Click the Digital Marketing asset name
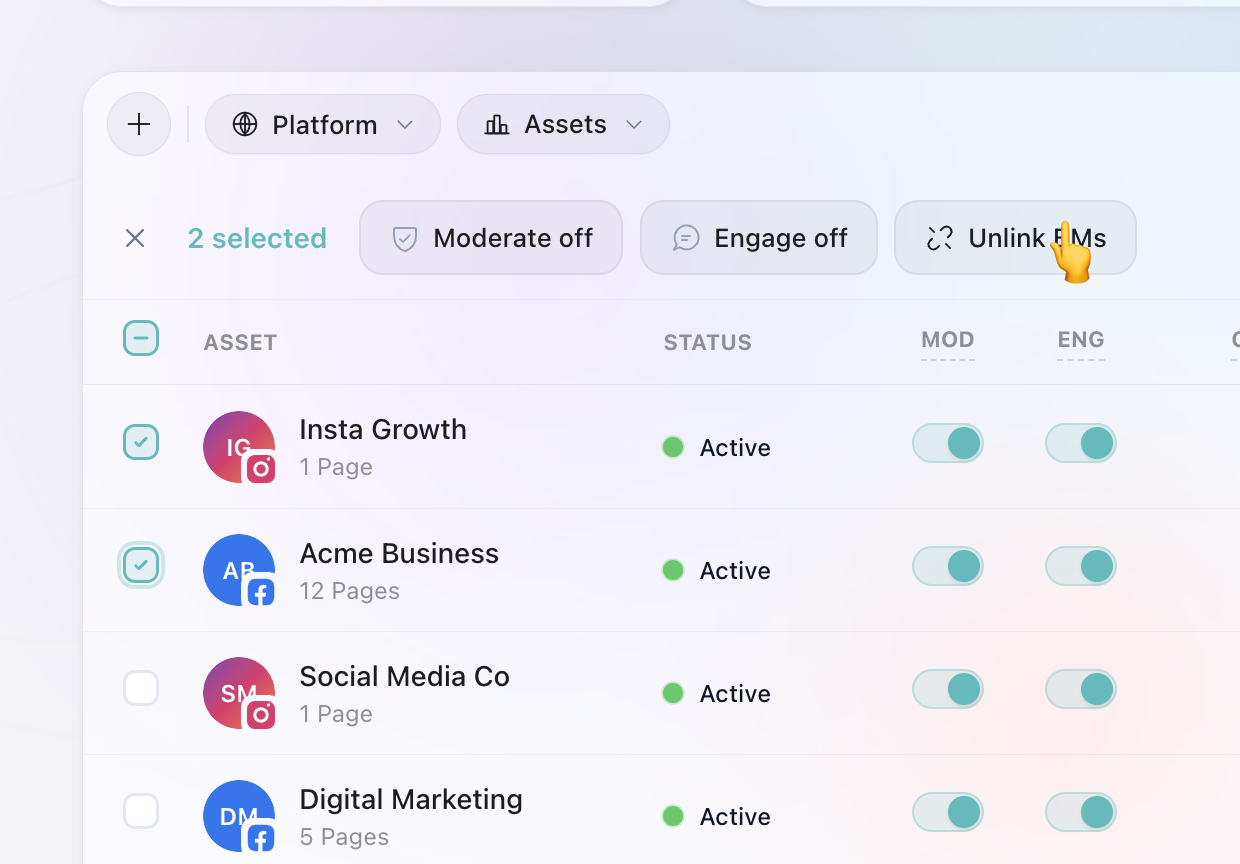The height and width of the screenshot is (864, 1240). click(411, 800)
